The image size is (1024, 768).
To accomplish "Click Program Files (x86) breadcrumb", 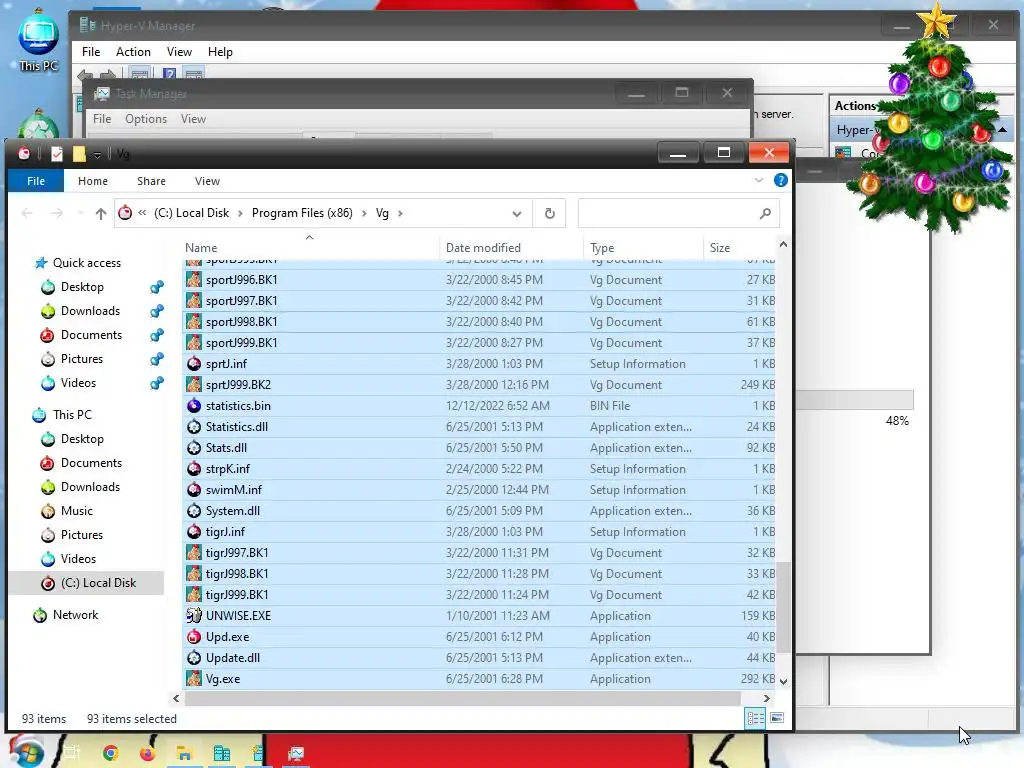I will 302,213.
